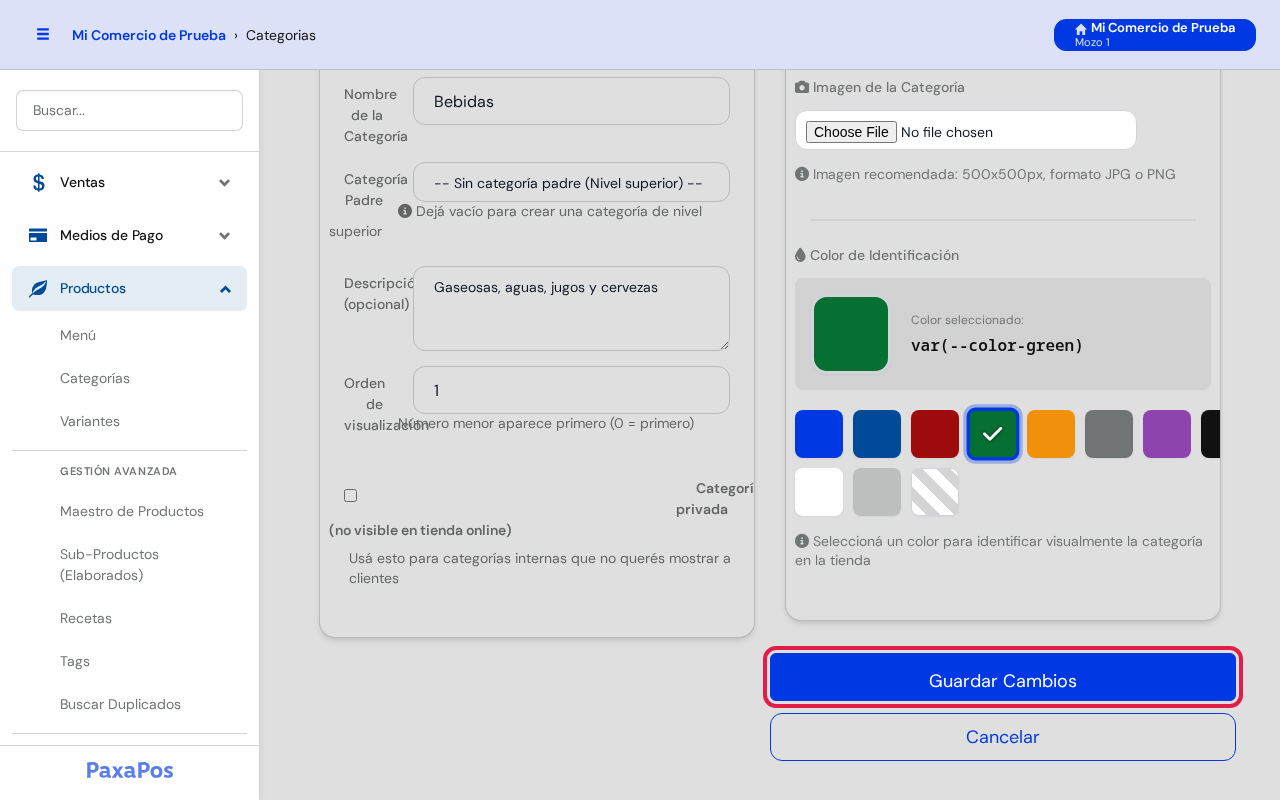Toggle the Categoría privada checkbox

350,495
